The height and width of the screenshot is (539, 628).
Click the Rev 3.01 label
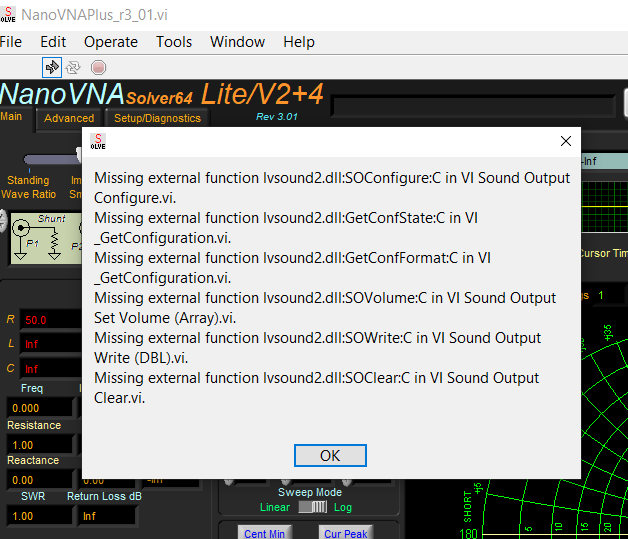click(277, 117)
